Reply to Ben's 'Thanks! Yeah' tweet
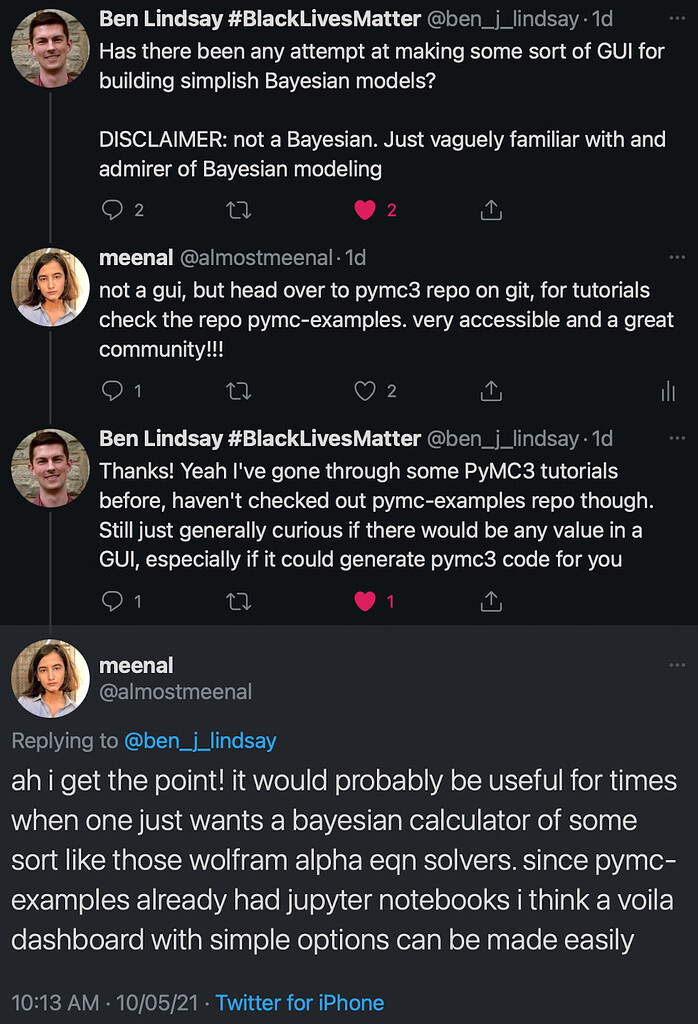The width and height of the screenshot is (698, 1024). pyautogui.click(x=113, y=601)
